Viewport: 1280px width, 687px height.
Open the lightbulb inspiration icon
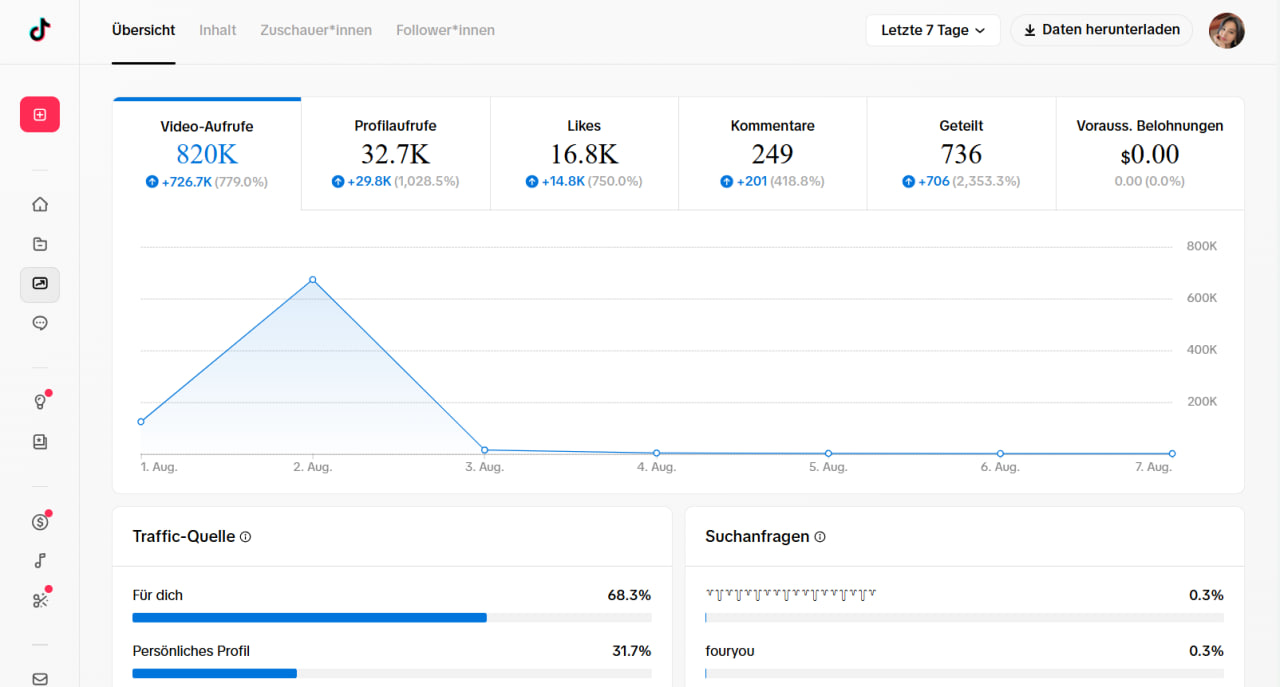[40, 402]
